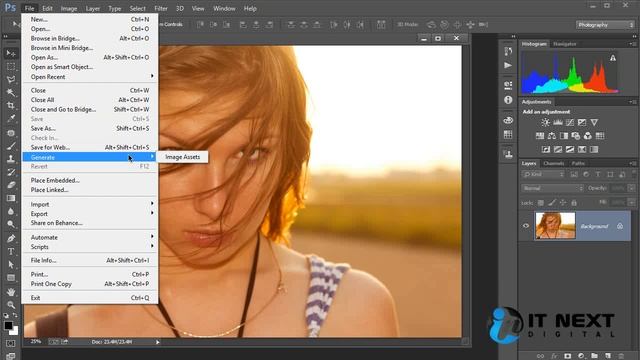Add a Levels adjustment
640x360 pixels.
coord(558,122)
